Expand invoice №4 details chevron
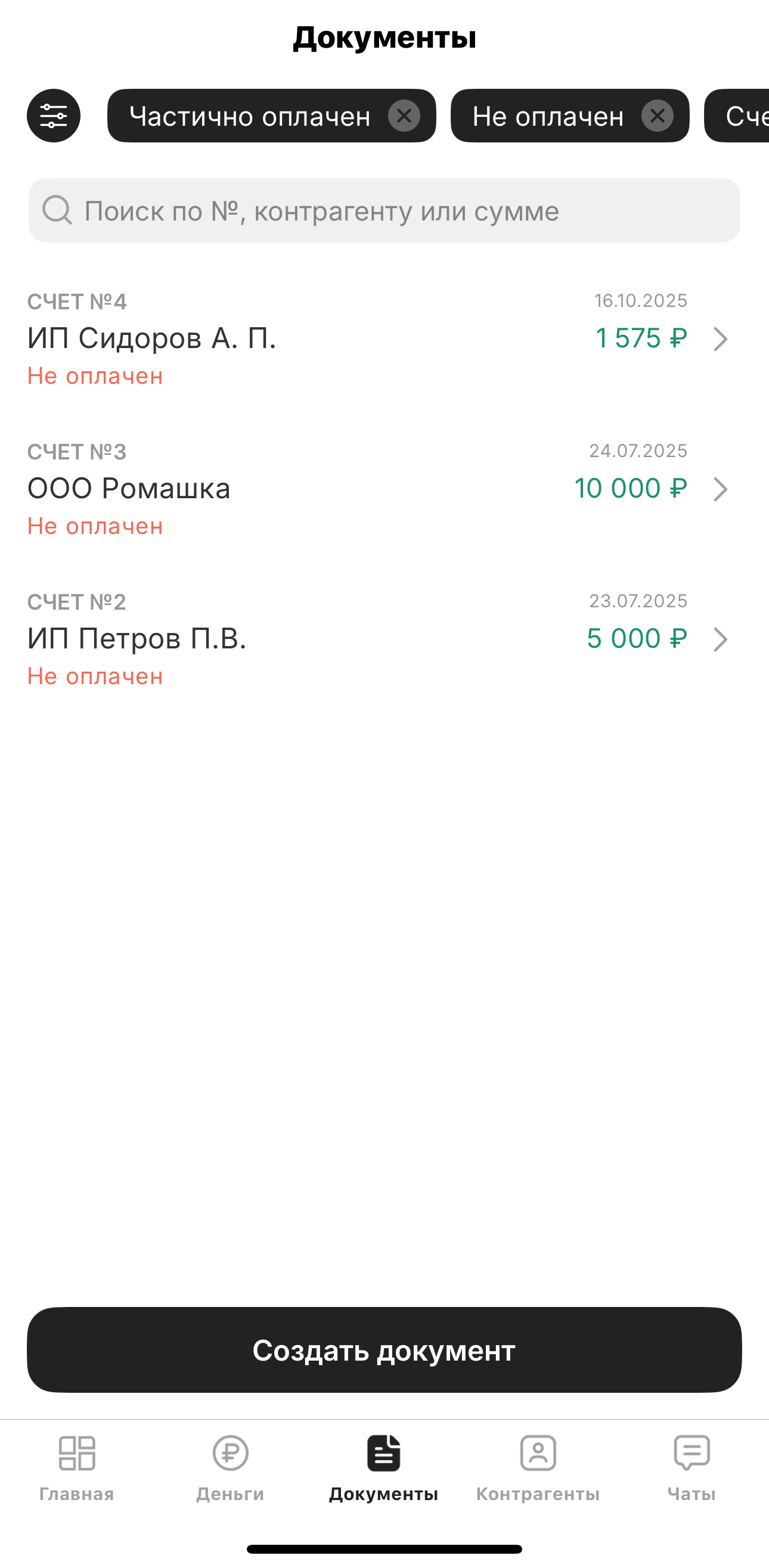Screen dimensions: 769x1568 [720, 339]
